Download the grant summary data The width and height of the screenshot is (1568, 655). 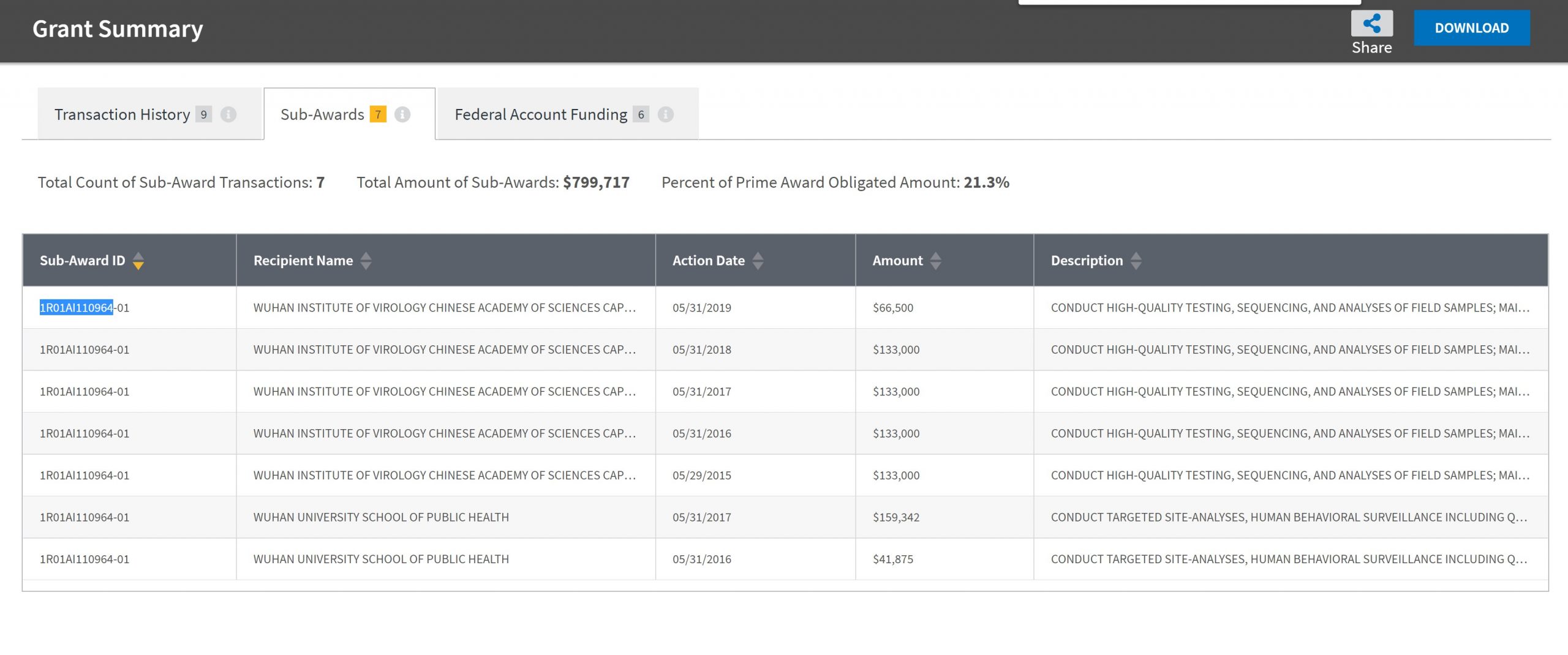(1471, 28)
